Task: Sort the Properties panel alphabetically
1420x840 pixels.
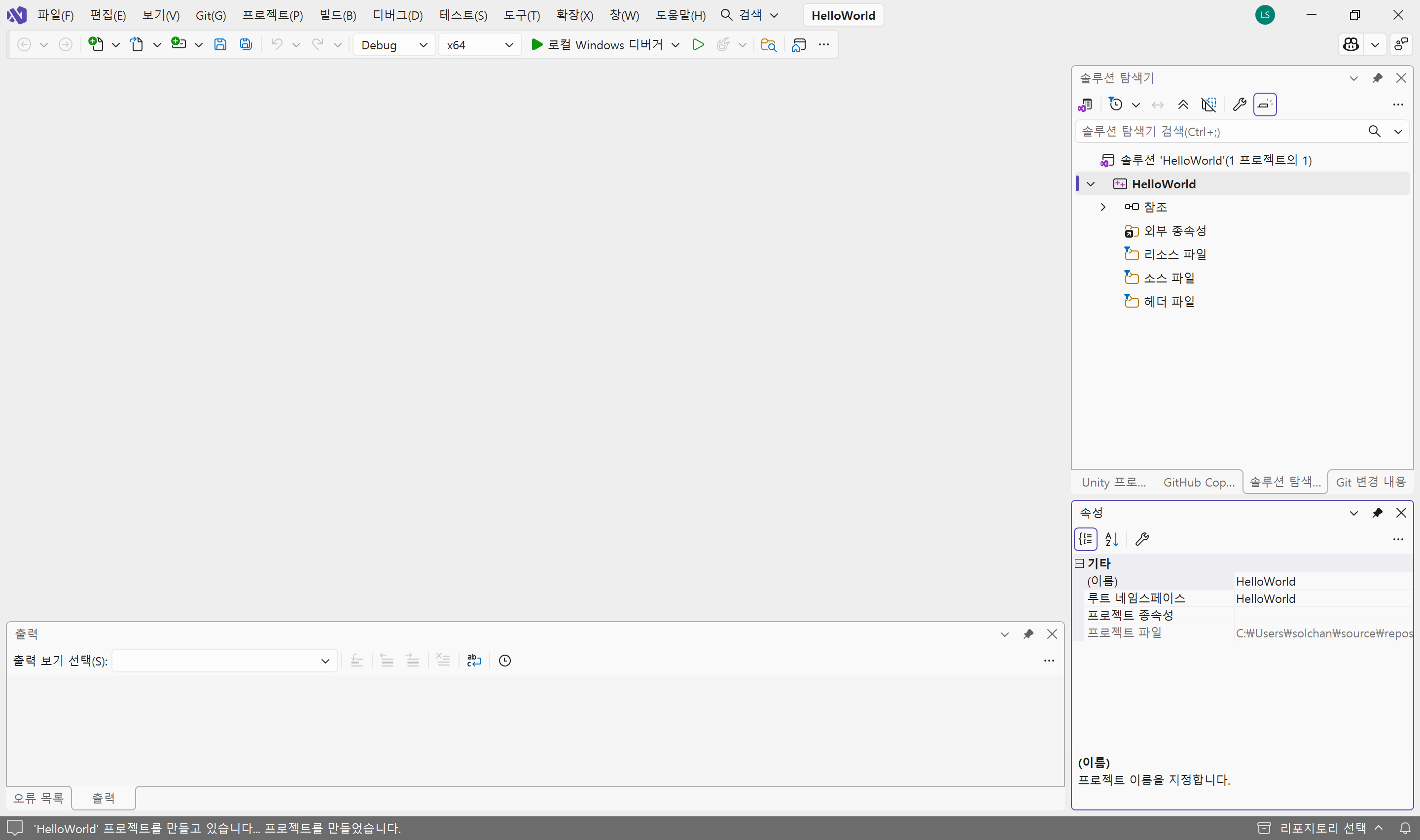Action: [1111, 539]
